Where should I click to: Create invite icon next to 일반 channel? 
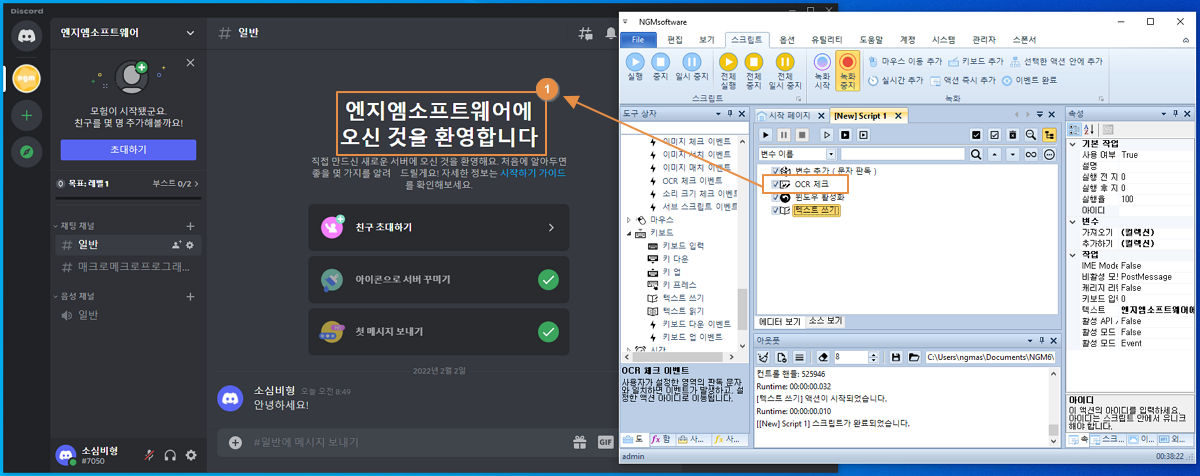(176, 245)
